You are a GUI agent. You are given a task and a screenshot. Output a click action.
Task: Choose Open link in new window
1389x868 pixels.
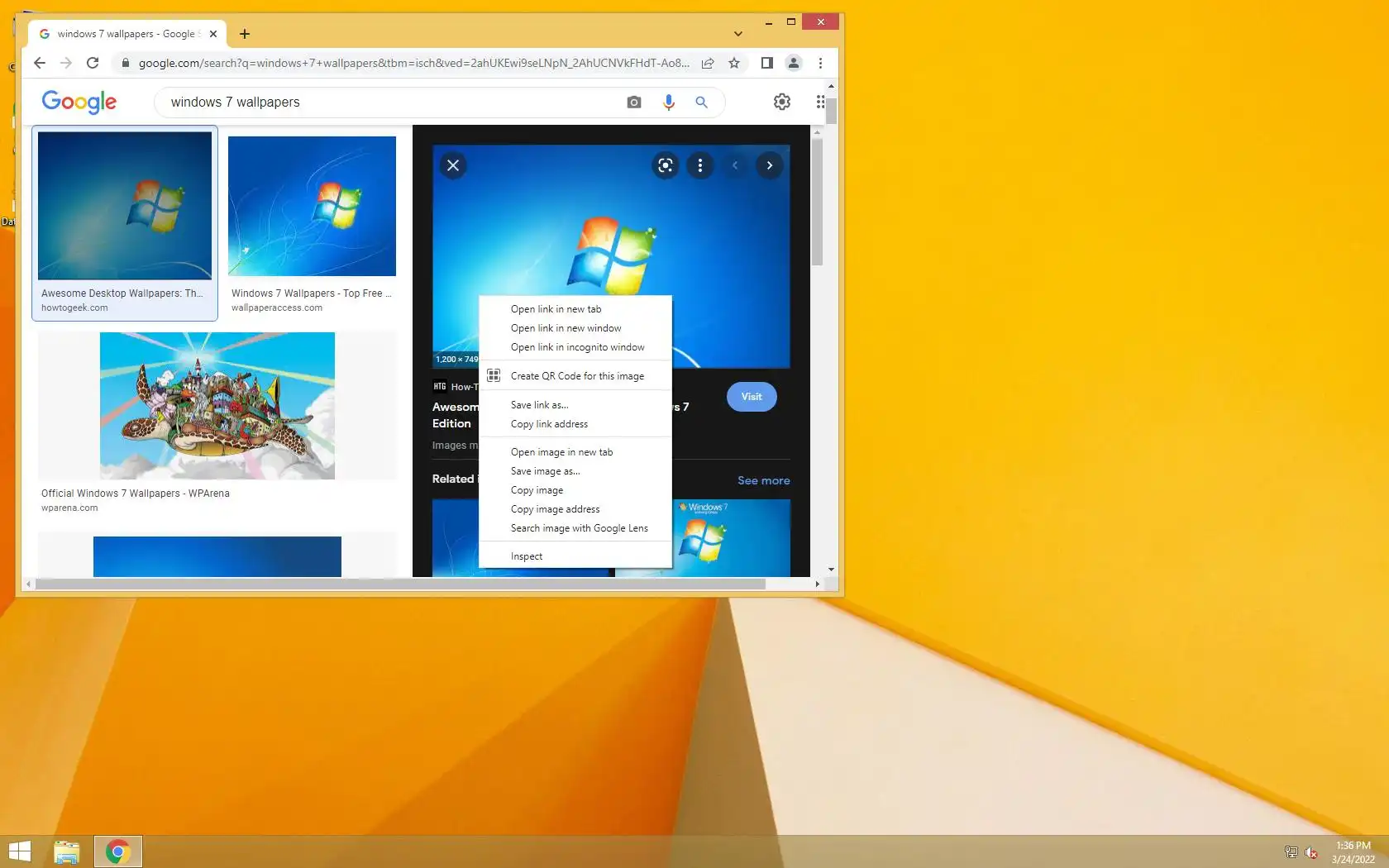click(575, 328)
